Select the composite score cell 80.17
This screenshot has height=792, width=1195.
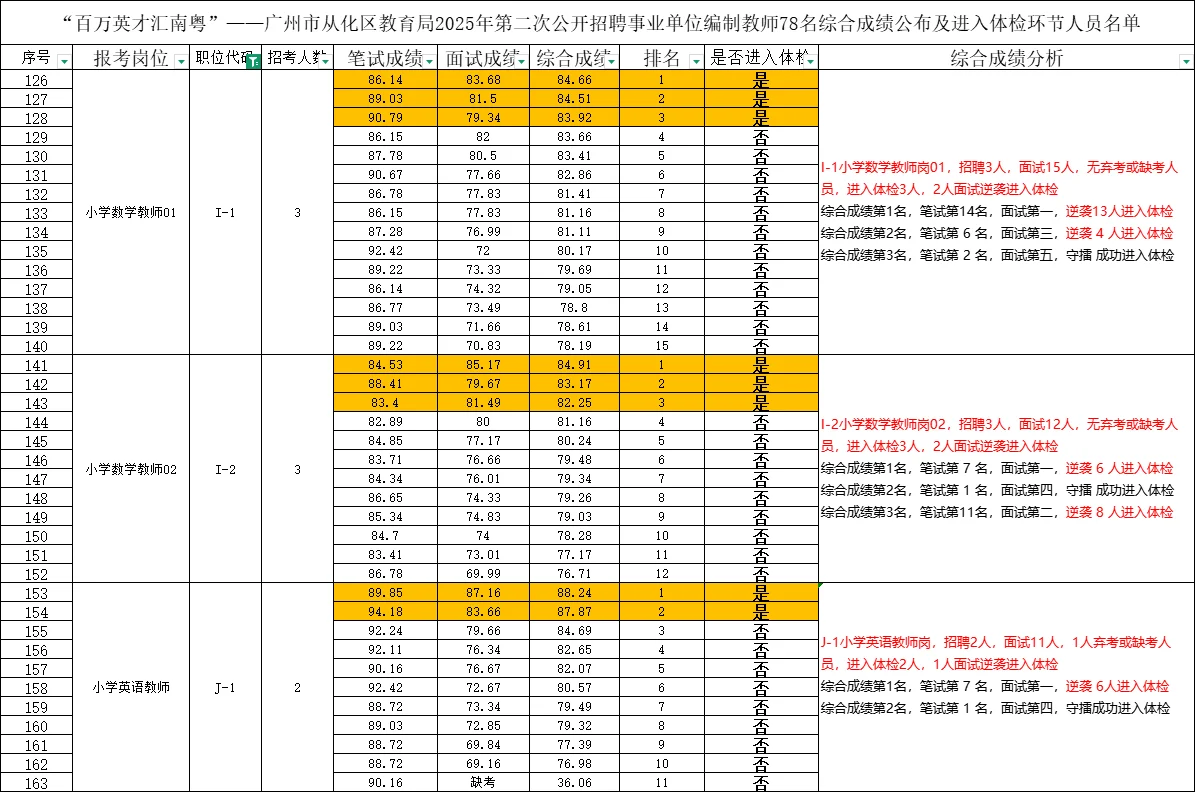click(575, 250)
